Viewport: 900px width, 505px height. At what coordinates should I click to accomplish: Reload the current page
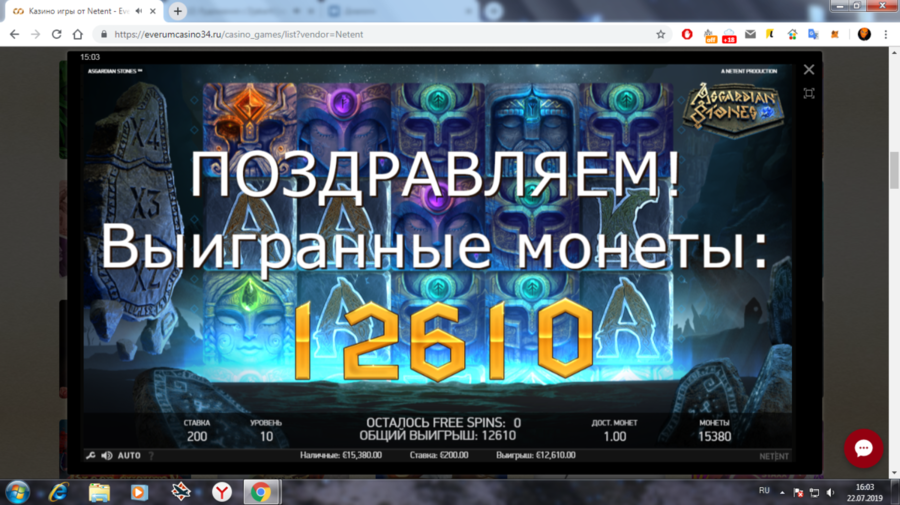[x=56, y=34]
